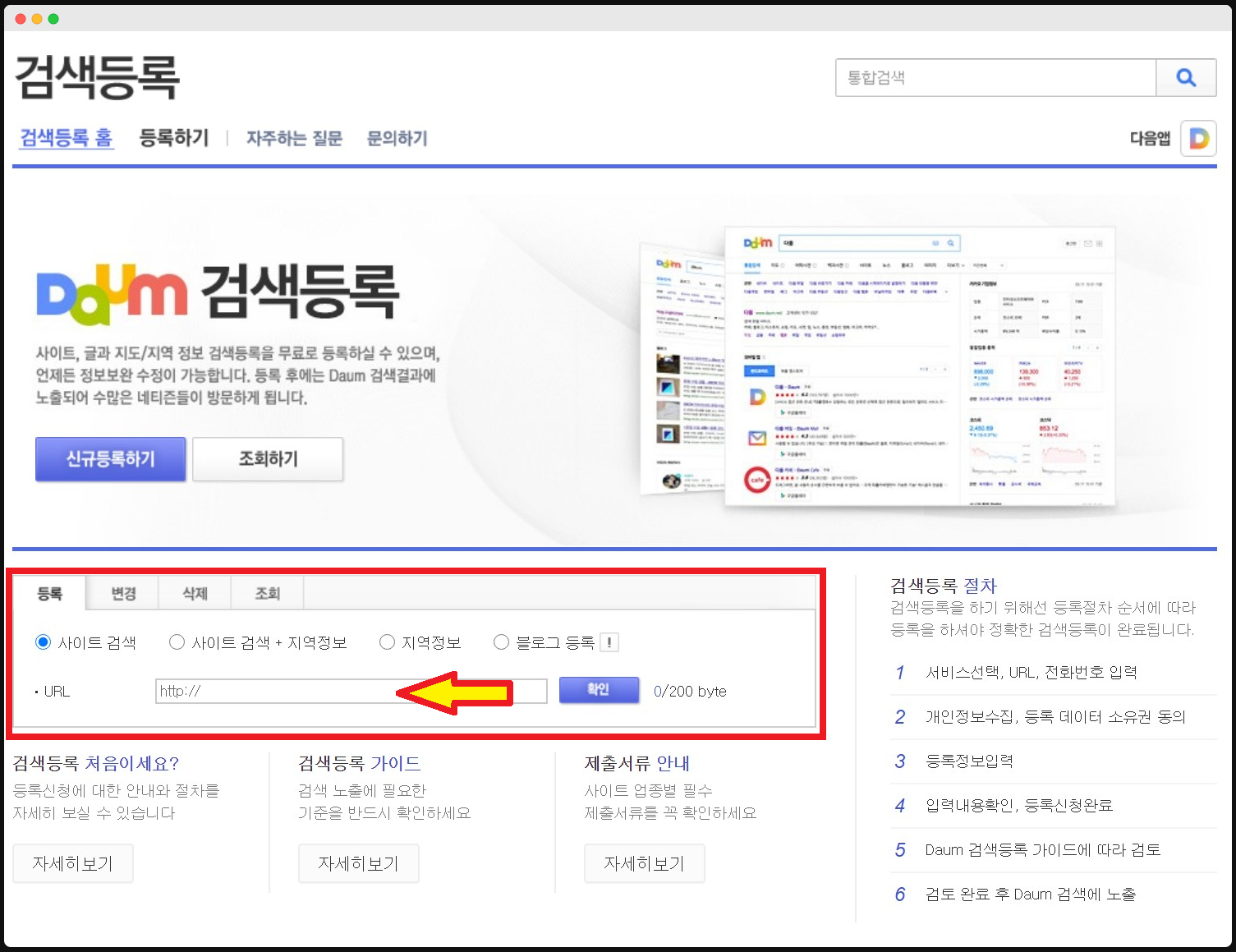Click the 제출서류 안내 heading
Image resolution: width=1236 pixels, height=952 pixels.
637,764
